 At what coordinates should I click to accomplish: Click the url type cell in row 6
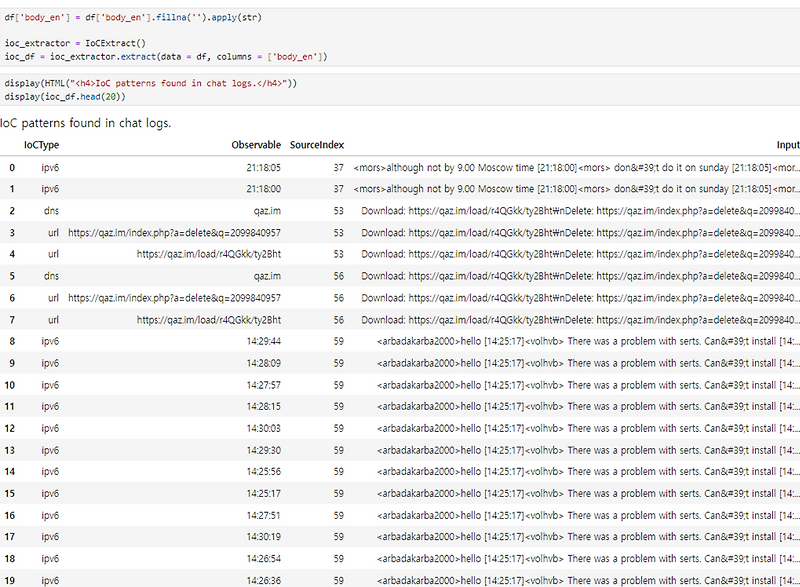[53, 298]
